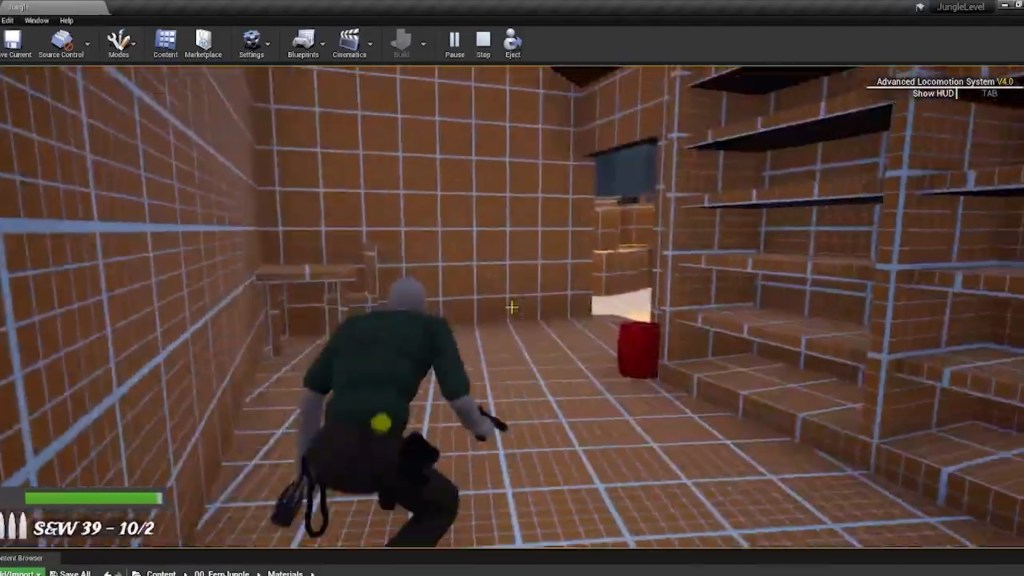The height and width of the screenshot is (576, 1024).
Task: Click the green health bar
Action: tap(93, 498)
